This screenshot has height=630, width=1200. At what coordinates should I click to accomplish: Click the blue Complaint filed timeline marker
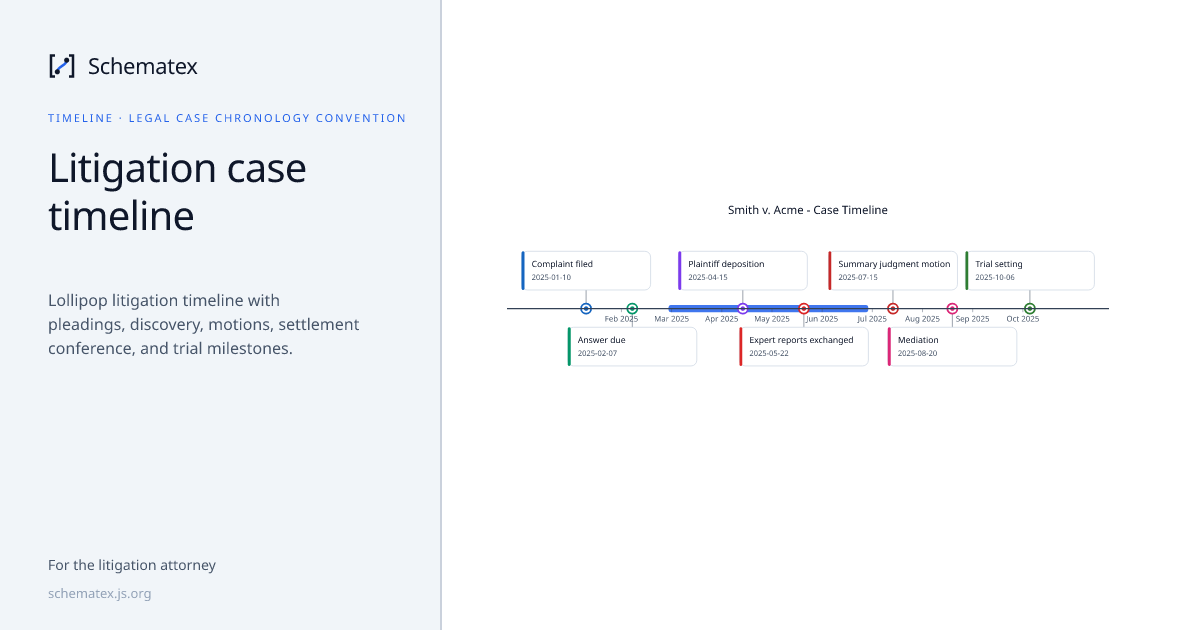point(586,309)
